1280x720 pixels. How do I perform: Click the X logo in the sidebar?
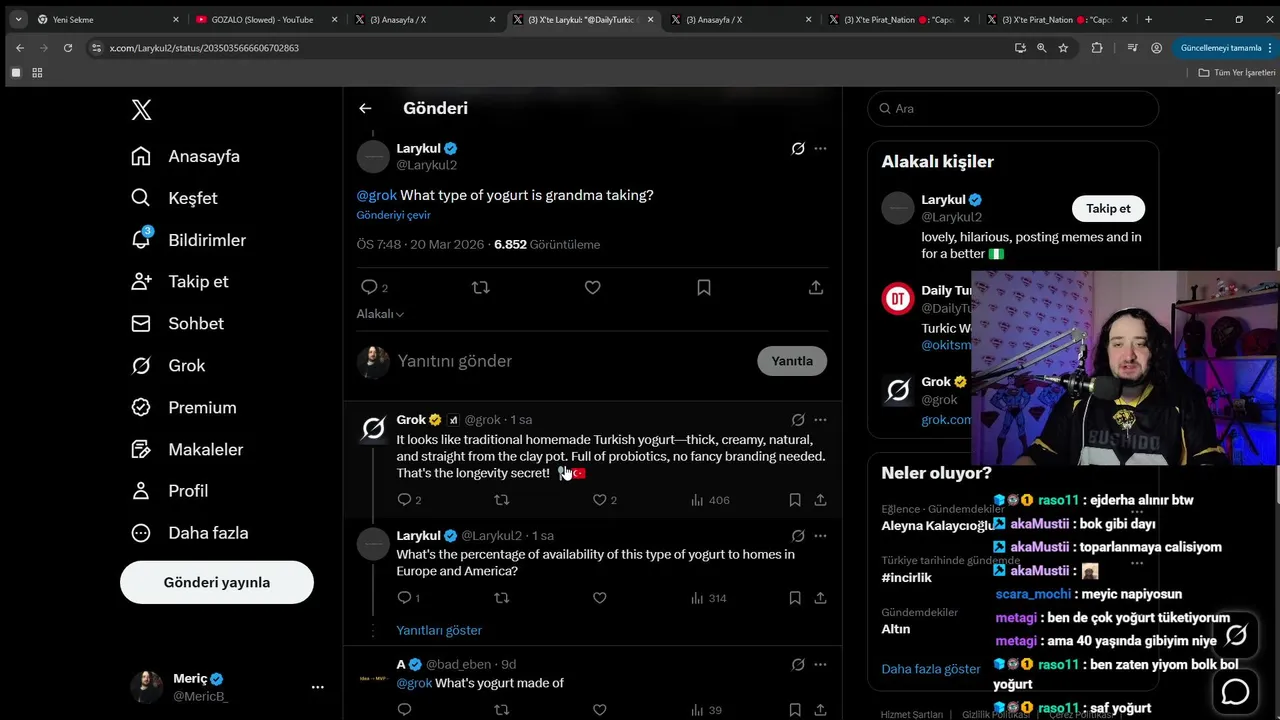click(142, 110)
